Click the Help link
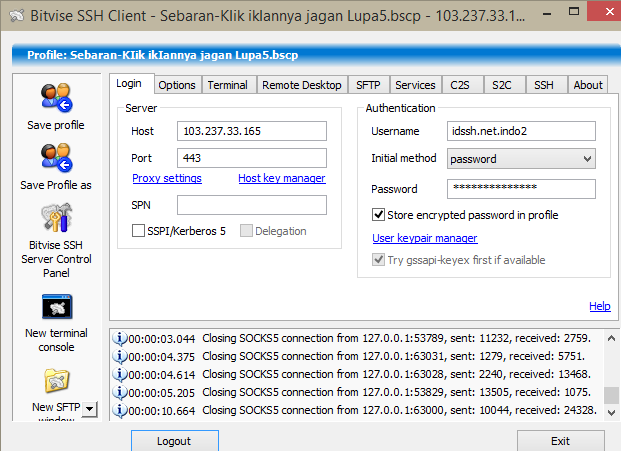This screenshot has width=621, height=451. click(x=600, y=306)
